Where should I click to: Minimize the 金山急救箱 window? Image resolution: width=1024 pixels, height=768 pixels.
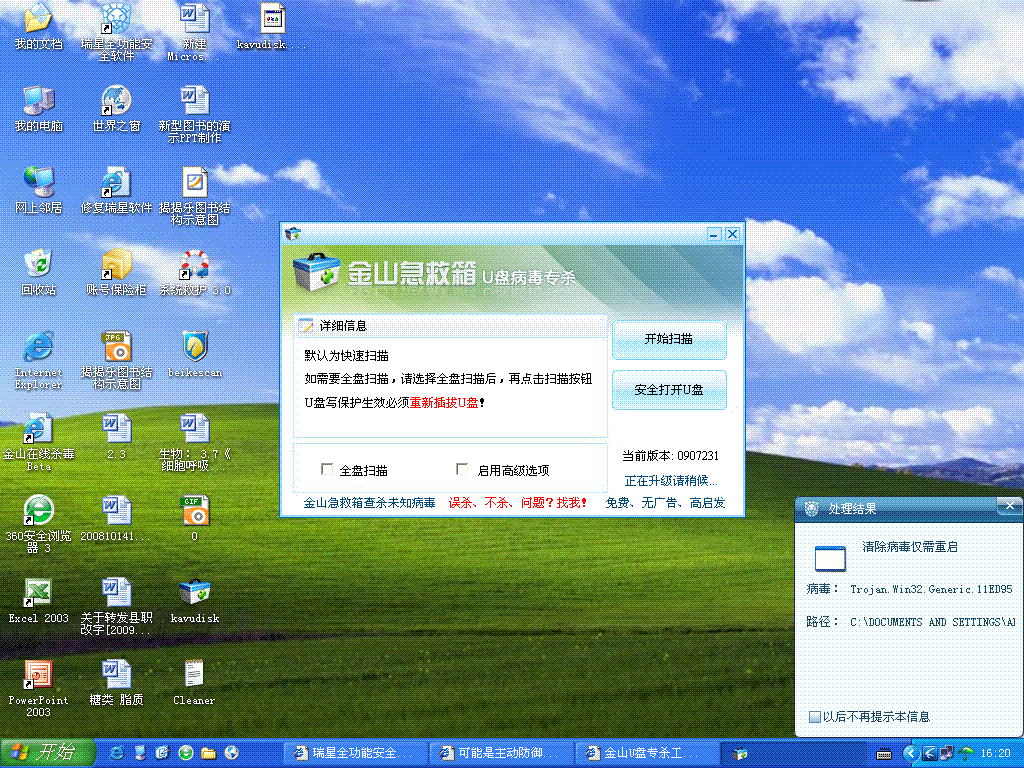714,234
